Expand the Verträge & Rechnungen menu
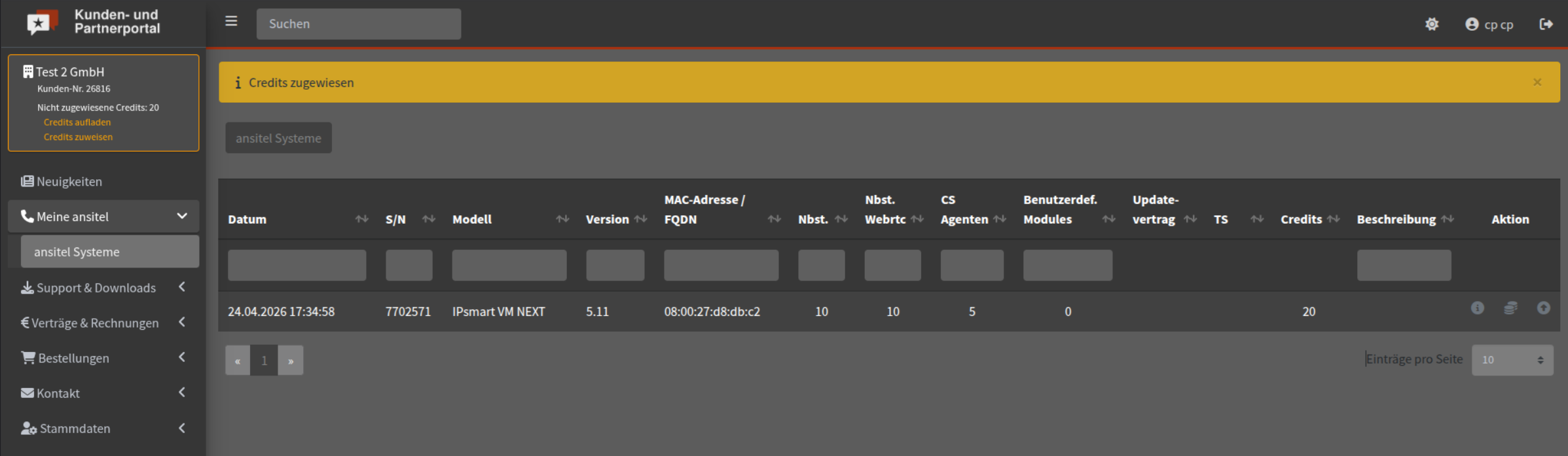 tap(103, 323)
